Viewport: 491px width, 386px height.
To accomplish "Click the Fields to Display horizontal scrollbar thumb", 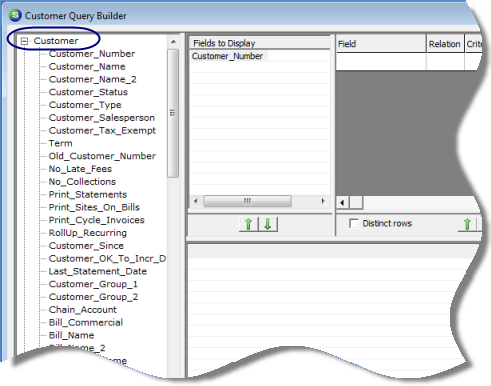I will click(248, 201).
